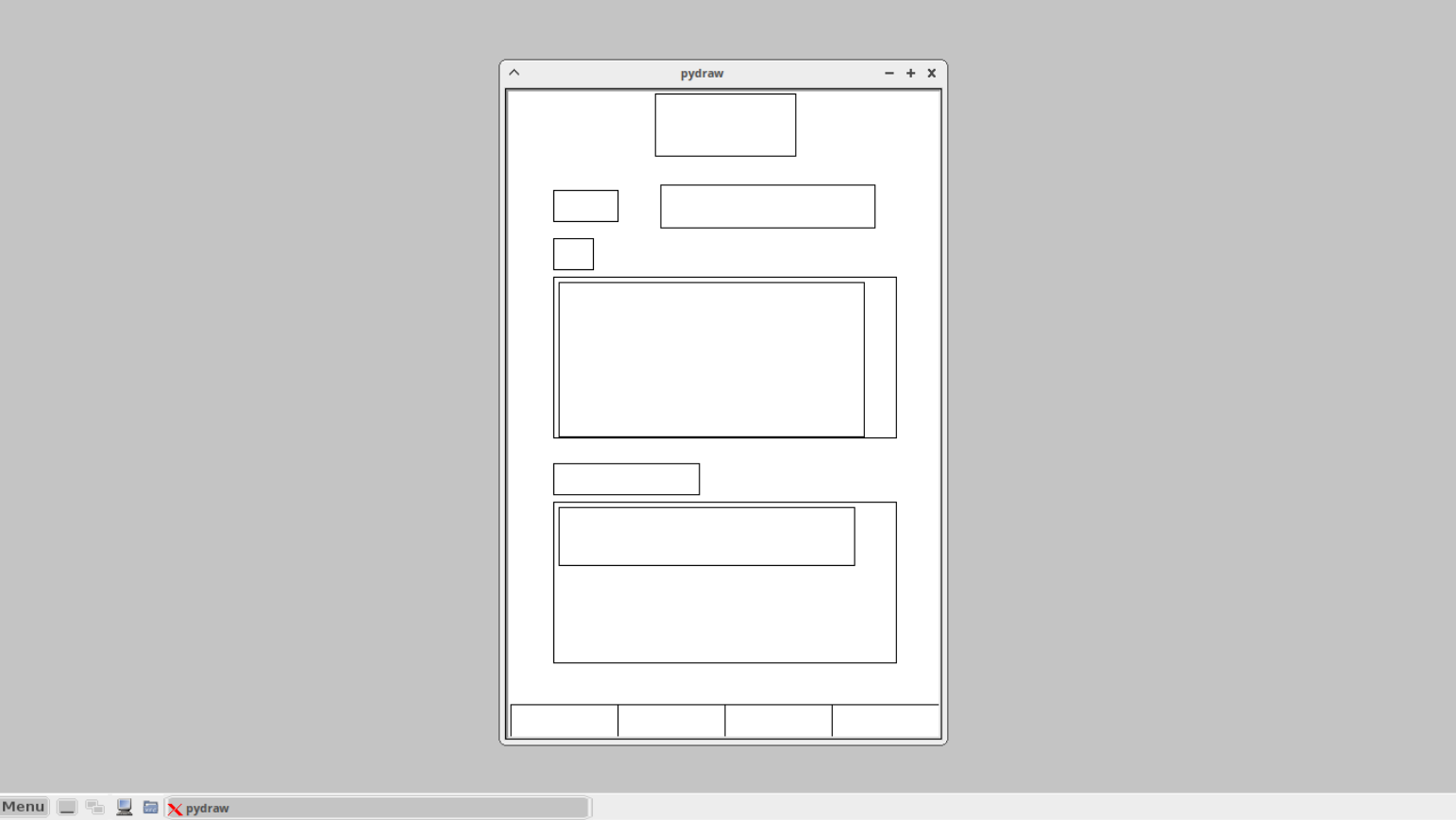The image size is (1456, 820).
Task: Select the last cell of the bottom bar
Action: (x=886, y=721)
